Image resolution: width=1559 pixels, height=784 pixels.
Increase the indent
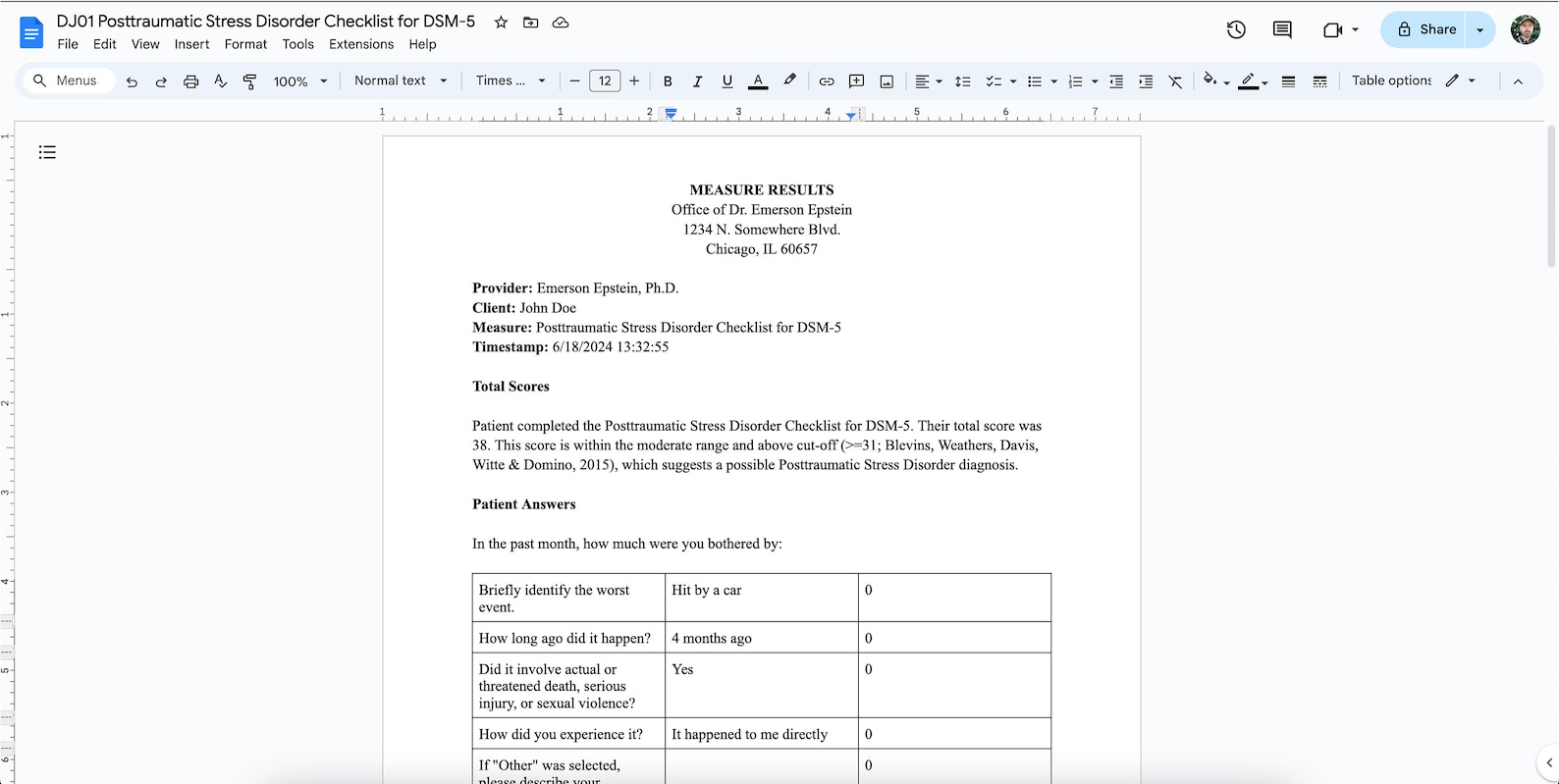pos(1146,81)
